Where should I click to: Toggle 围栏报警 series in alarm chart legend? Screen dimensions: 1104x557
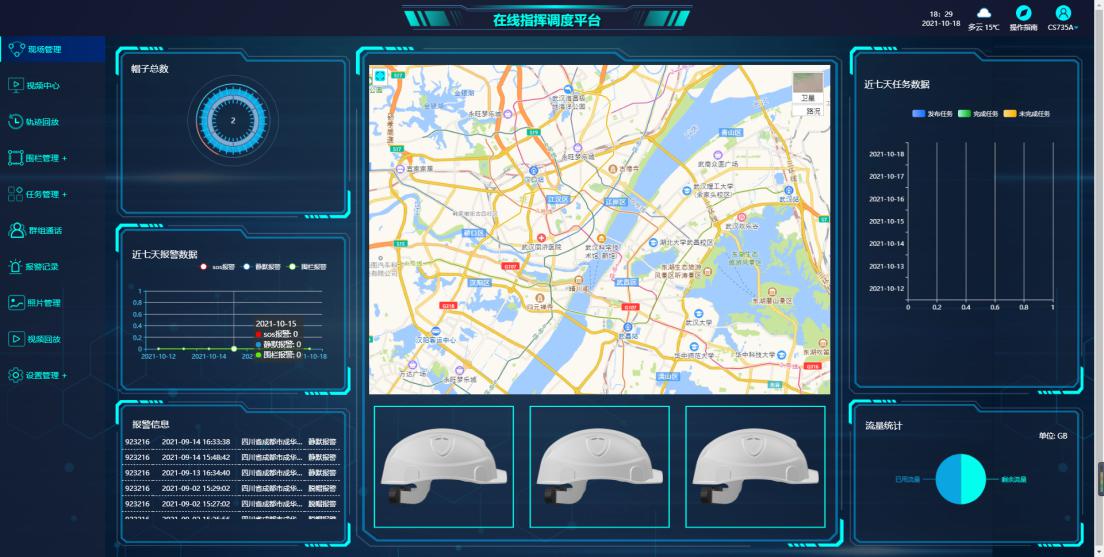308,267
